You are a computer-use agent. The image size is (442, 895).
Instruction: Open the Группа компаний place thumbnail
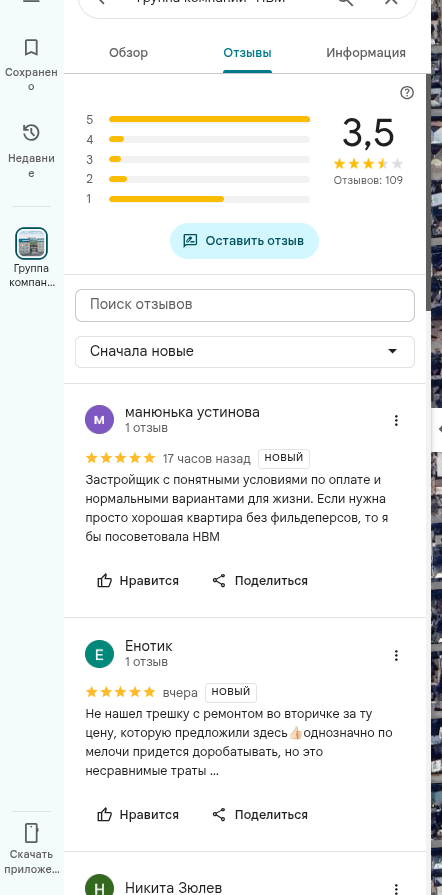tap(31, 243)
